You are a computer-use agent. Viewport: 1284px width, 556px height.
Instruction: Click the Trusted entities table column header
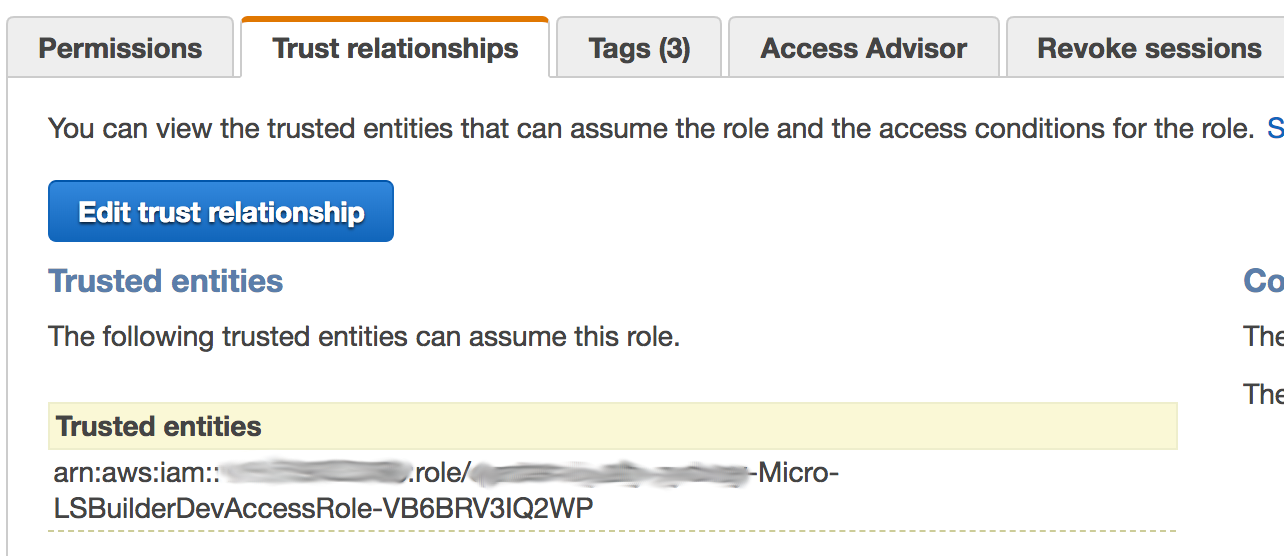159,426
